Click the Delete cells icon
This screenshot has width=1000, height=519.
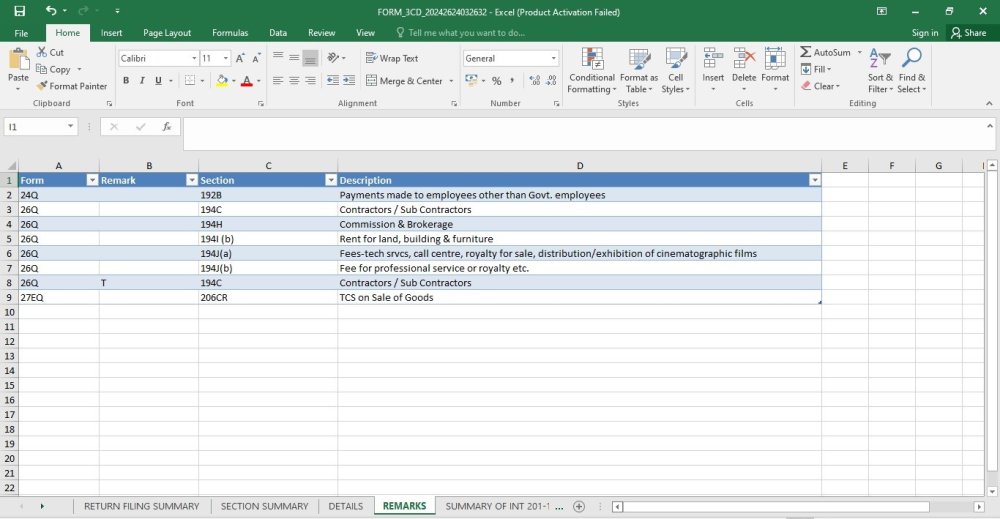(x=744, y=59)
